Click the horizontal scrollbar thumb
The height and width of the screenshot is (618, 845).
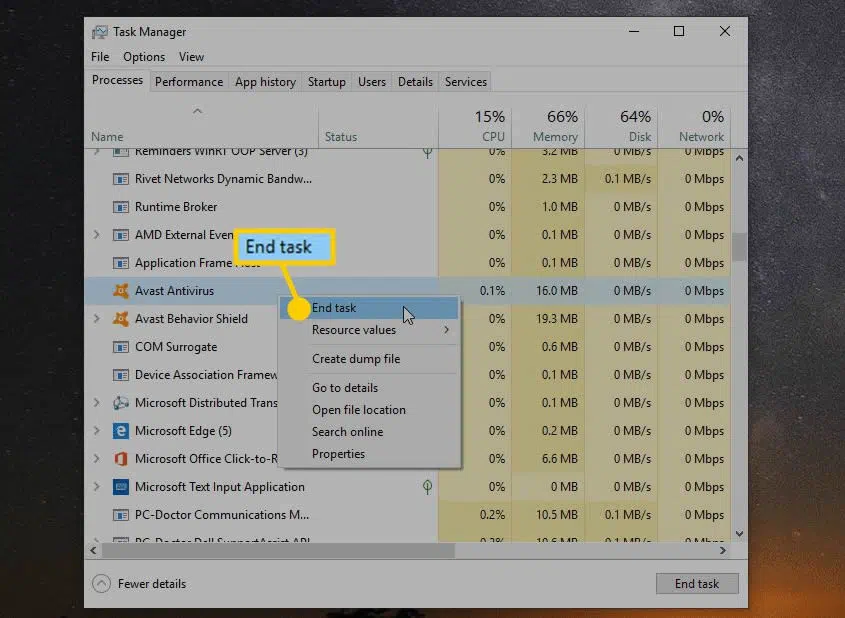pos(278,551)
